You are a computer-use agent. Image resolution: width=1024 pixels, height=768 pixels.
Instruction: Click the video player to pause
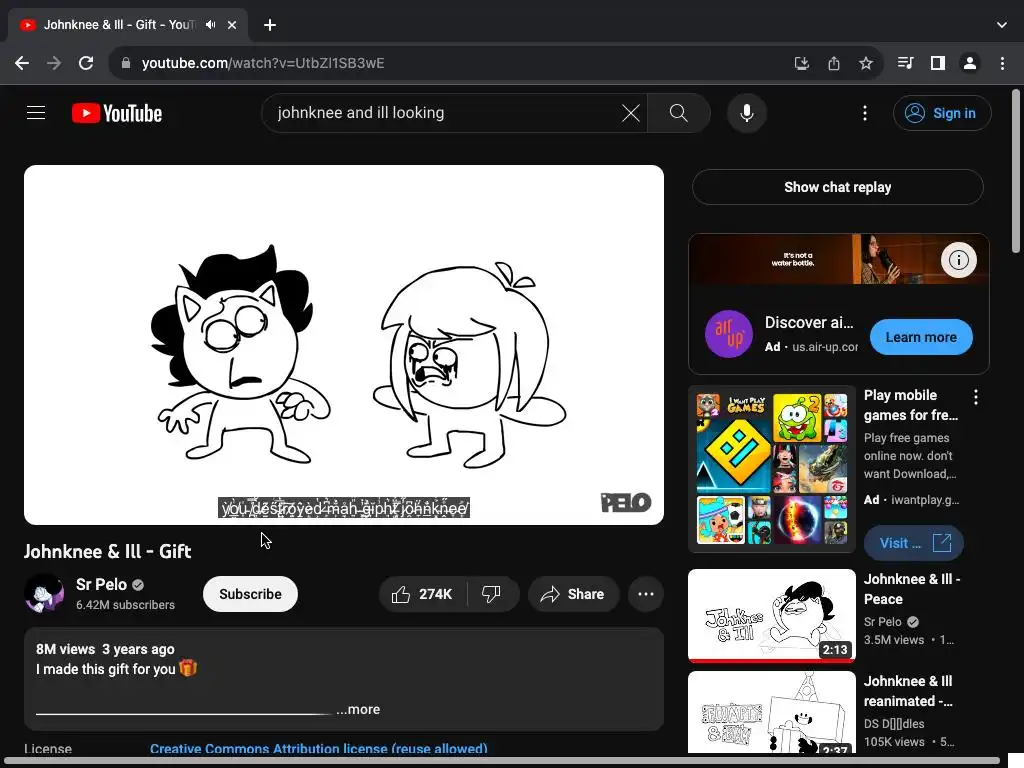(x=344, y=345)
